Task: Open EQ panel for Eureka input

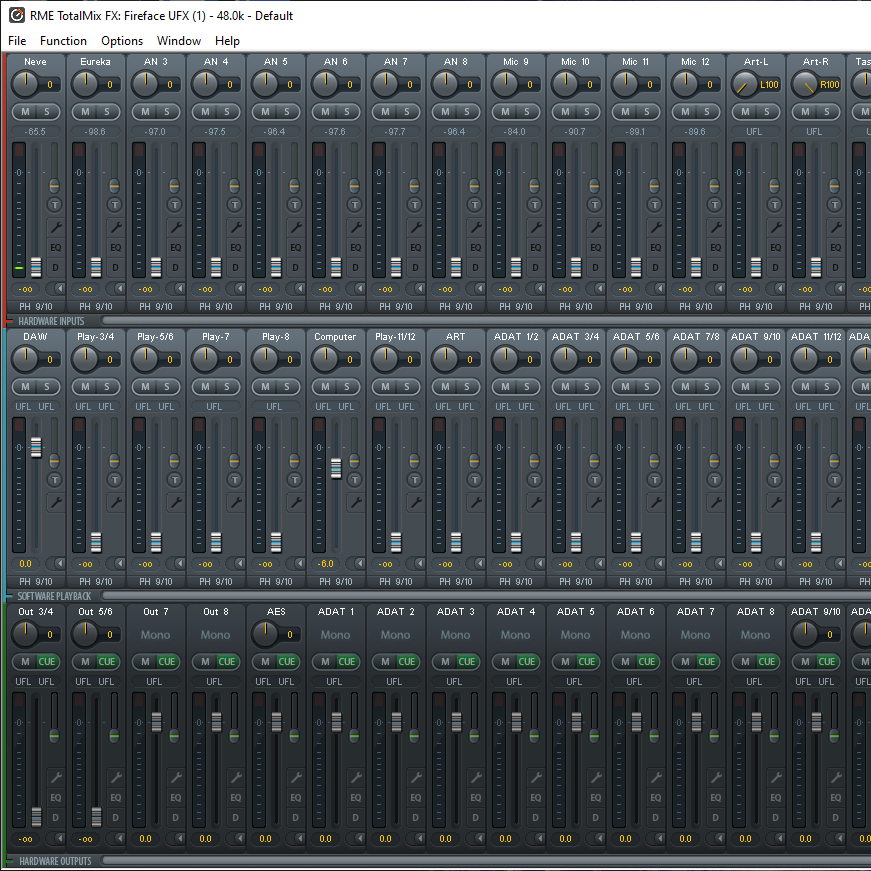Action: tap(115, 247)
